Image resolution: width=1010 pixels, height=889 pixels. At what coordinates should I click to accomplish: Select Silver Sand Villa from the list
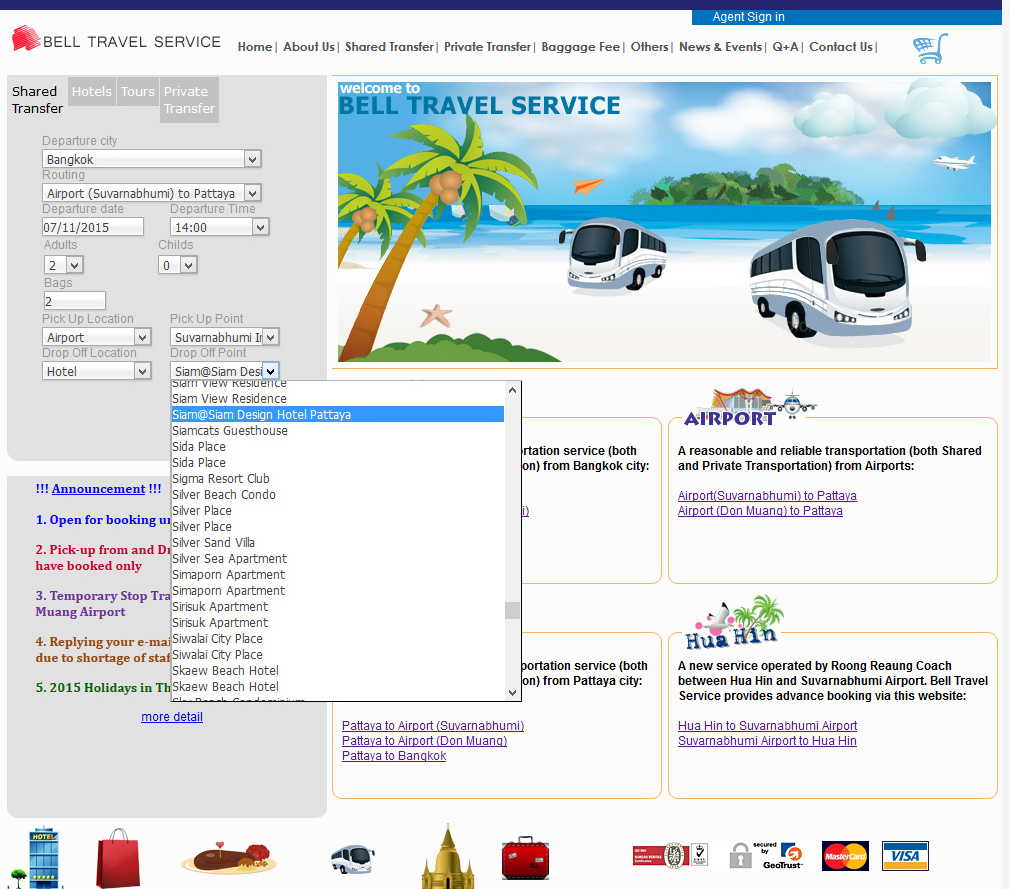click(338, 542)
